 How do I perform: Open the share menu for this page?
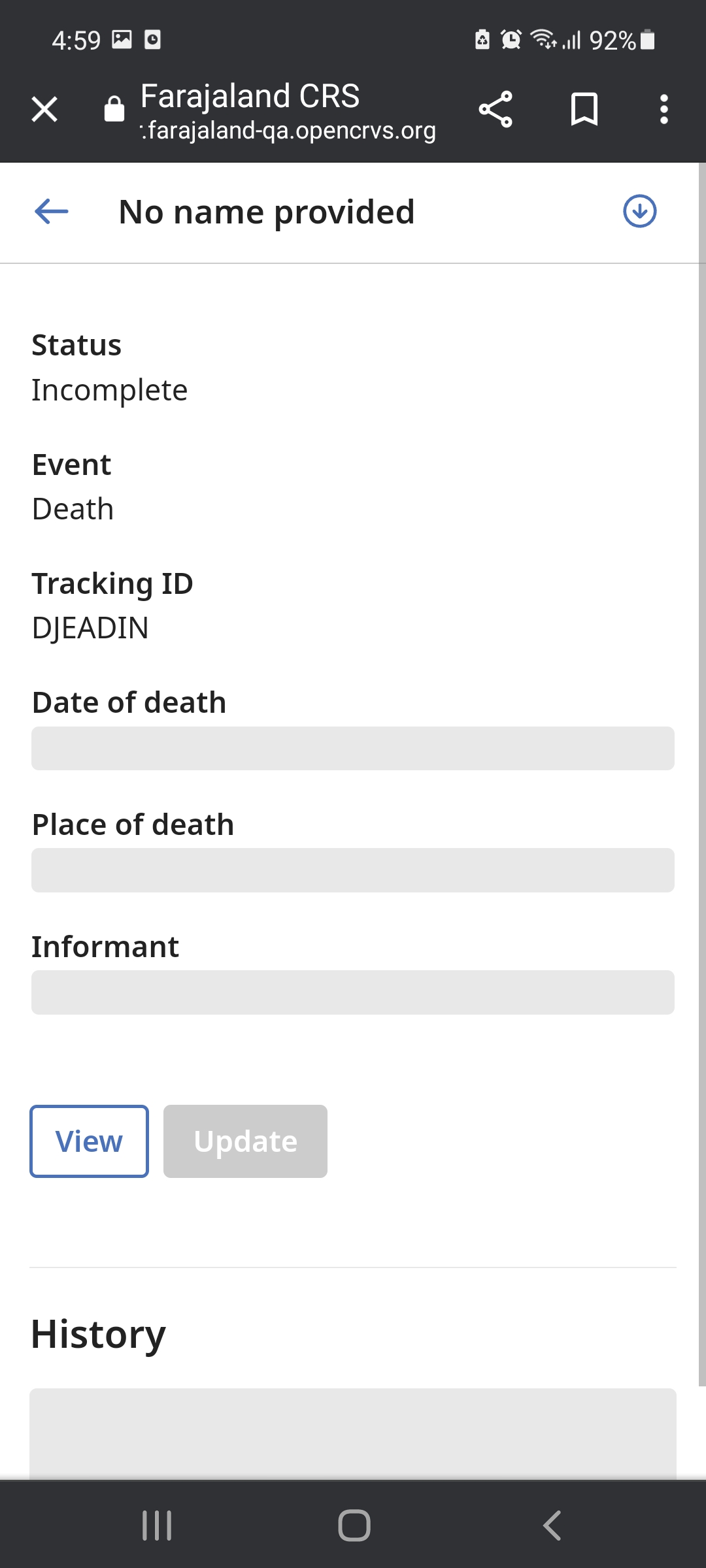[496, 109]
